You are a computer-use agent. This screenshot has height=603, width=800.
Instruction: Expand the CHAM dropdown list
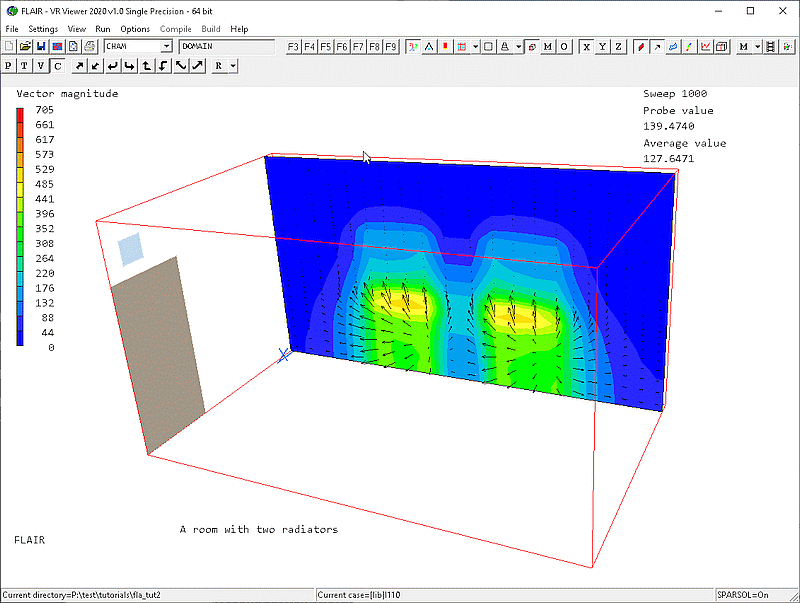[166, 46]
